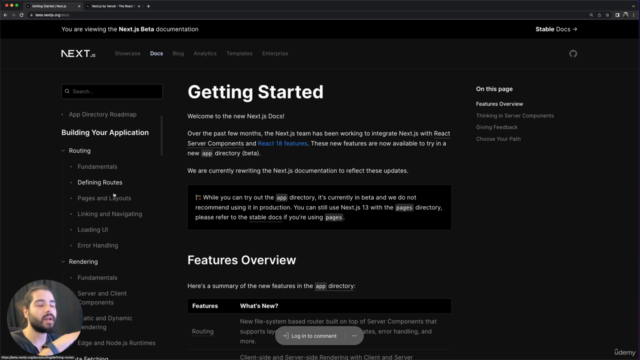Reload the page with the refresh icon
The height and width of the screenshot is (360, 640).
(x=21, y=15)
